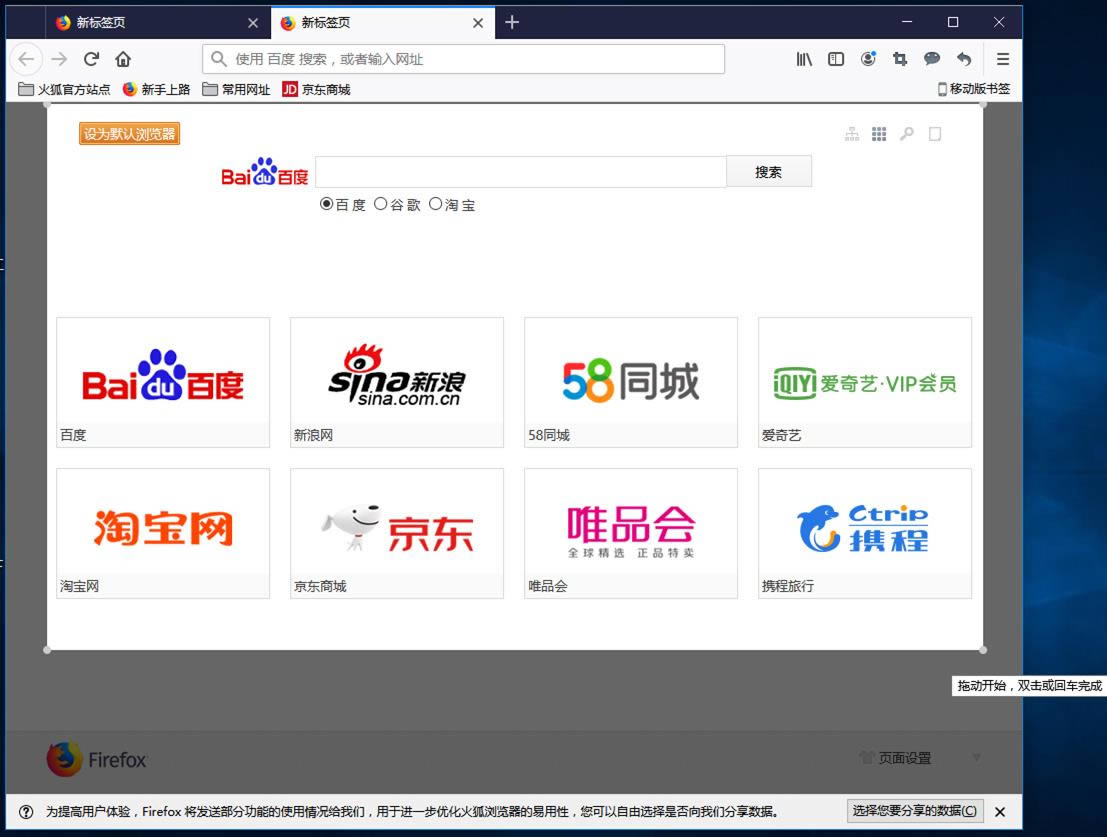Open the 京东商城 bookmark
The height and width of the screenshot is (837, 1107).
click(x=316, y=90)
